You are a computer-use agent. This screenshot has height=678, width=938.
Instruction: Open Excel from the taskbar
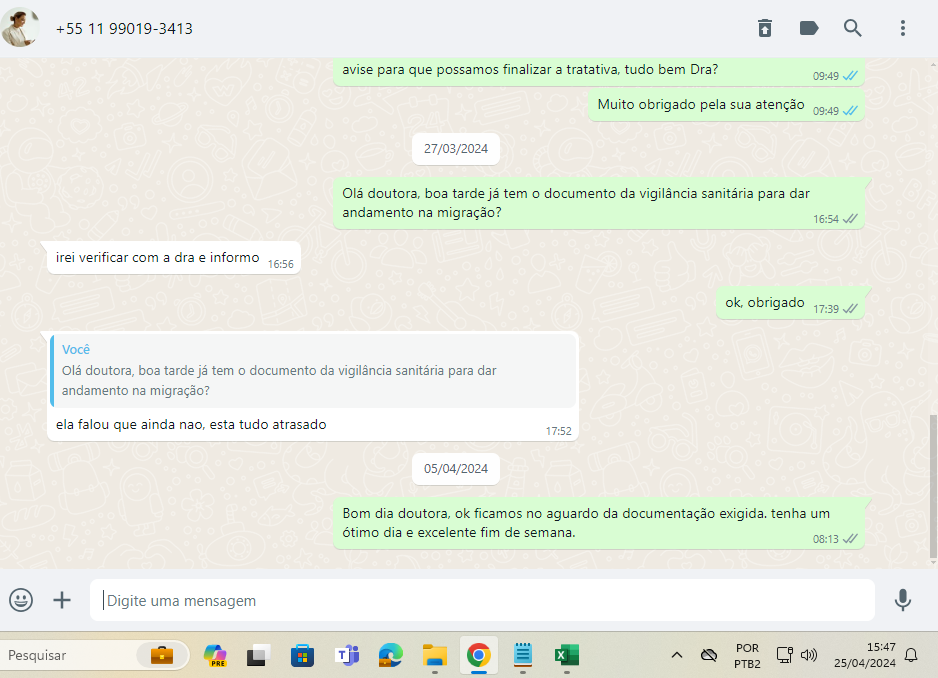(x=567, y=655)
